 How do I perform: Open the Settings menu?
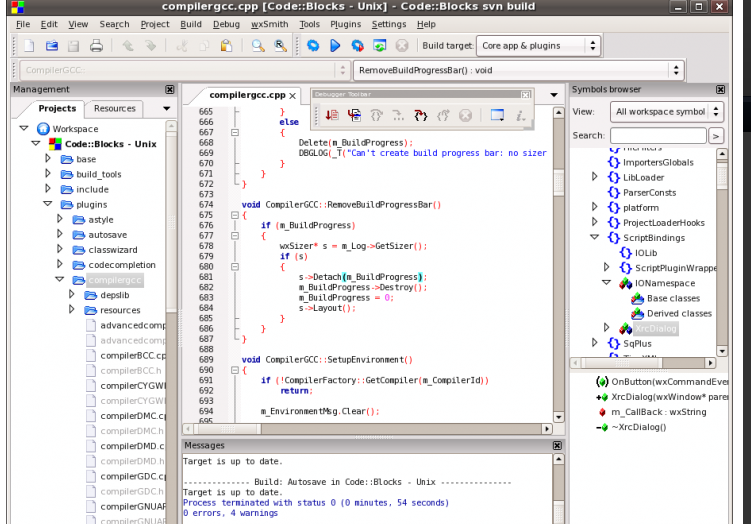point(388,24)
